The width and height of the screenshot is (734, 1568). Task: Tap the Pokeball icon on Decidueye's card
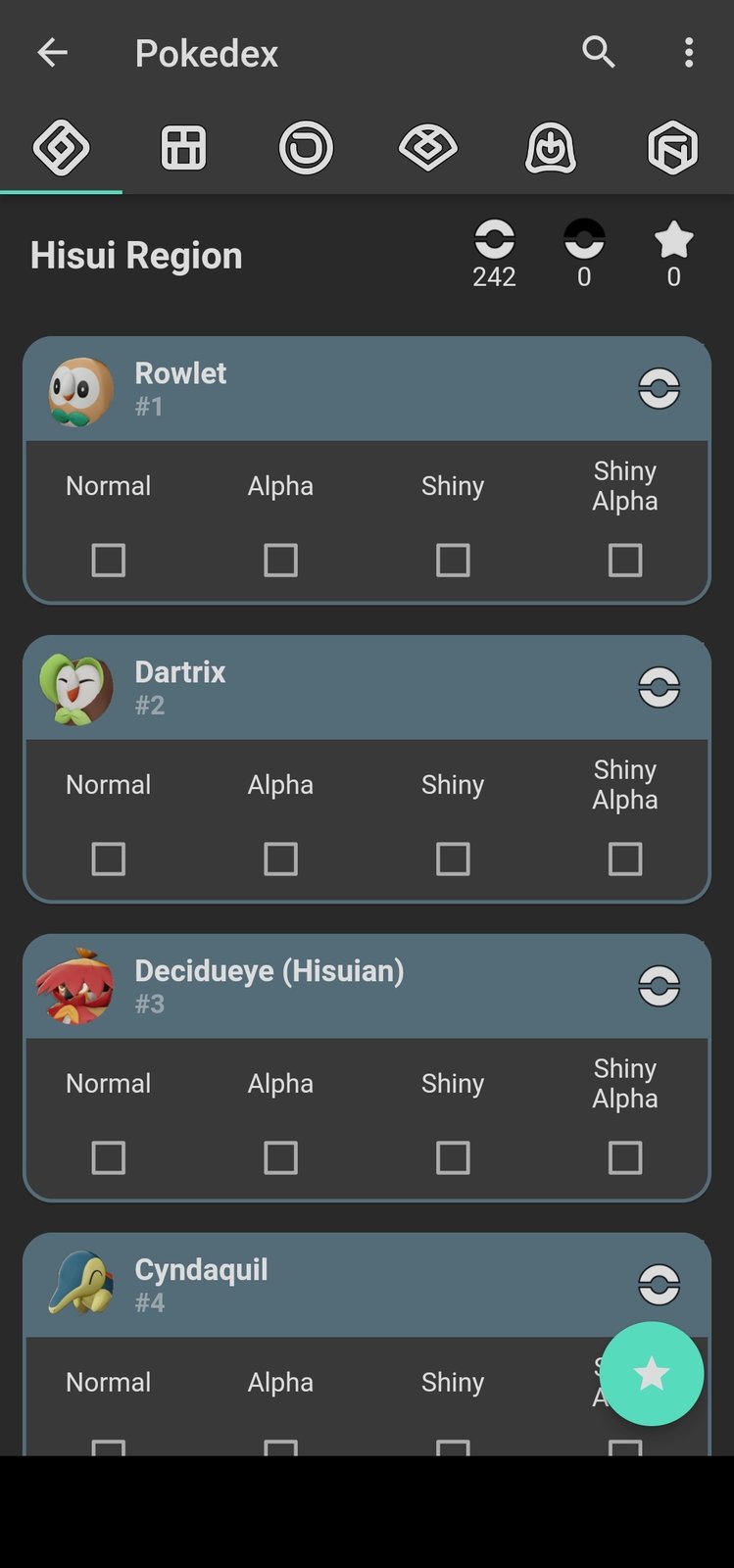(x=659, y=986)
